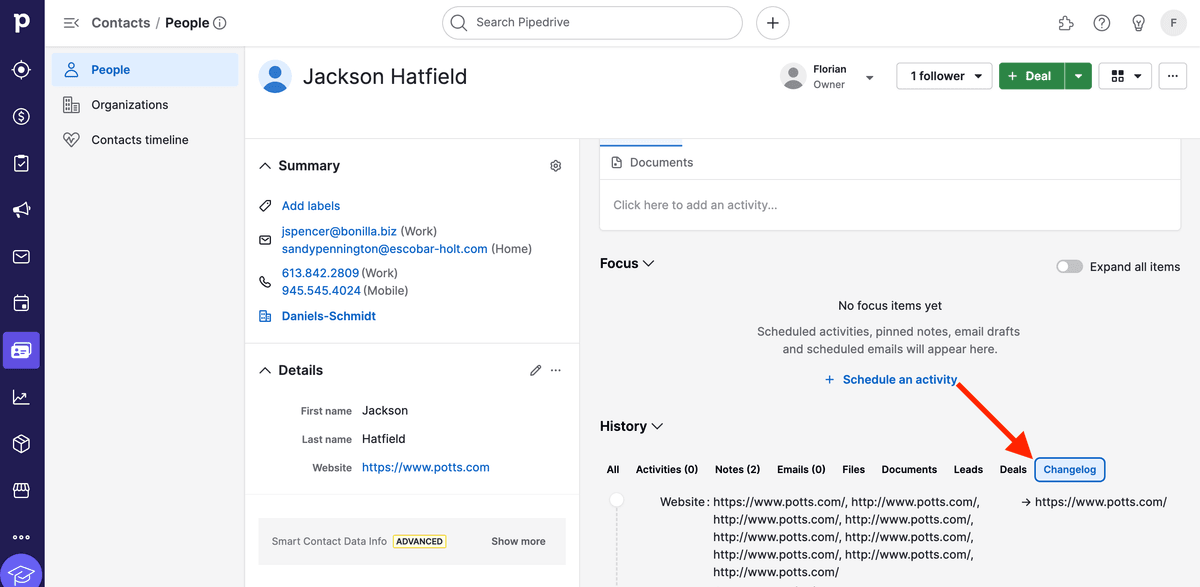
Task: Switch to the Changelog history tab
Action: (x=1070, y=469)
